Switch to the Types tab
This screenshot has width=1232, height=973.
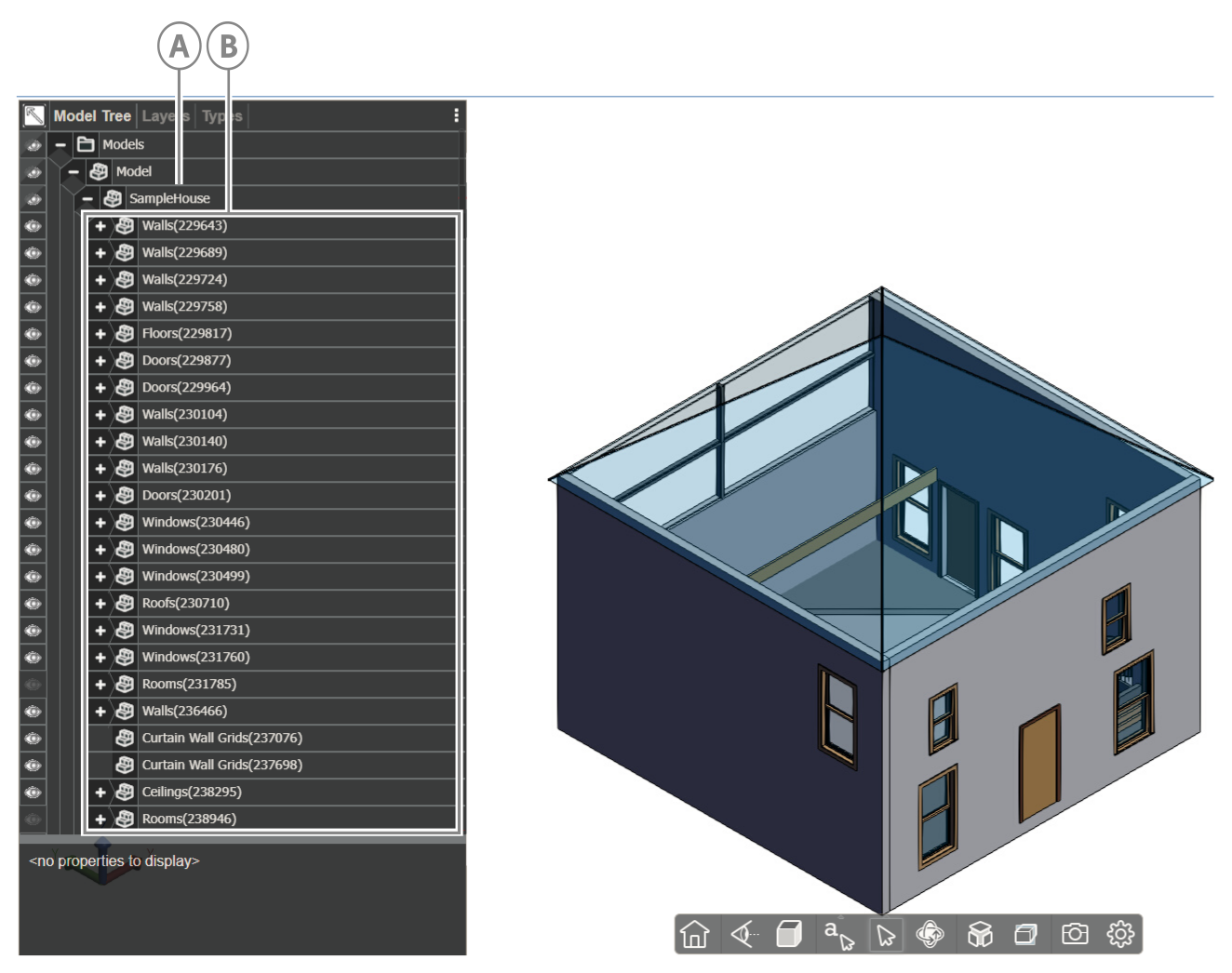[222, 116]
